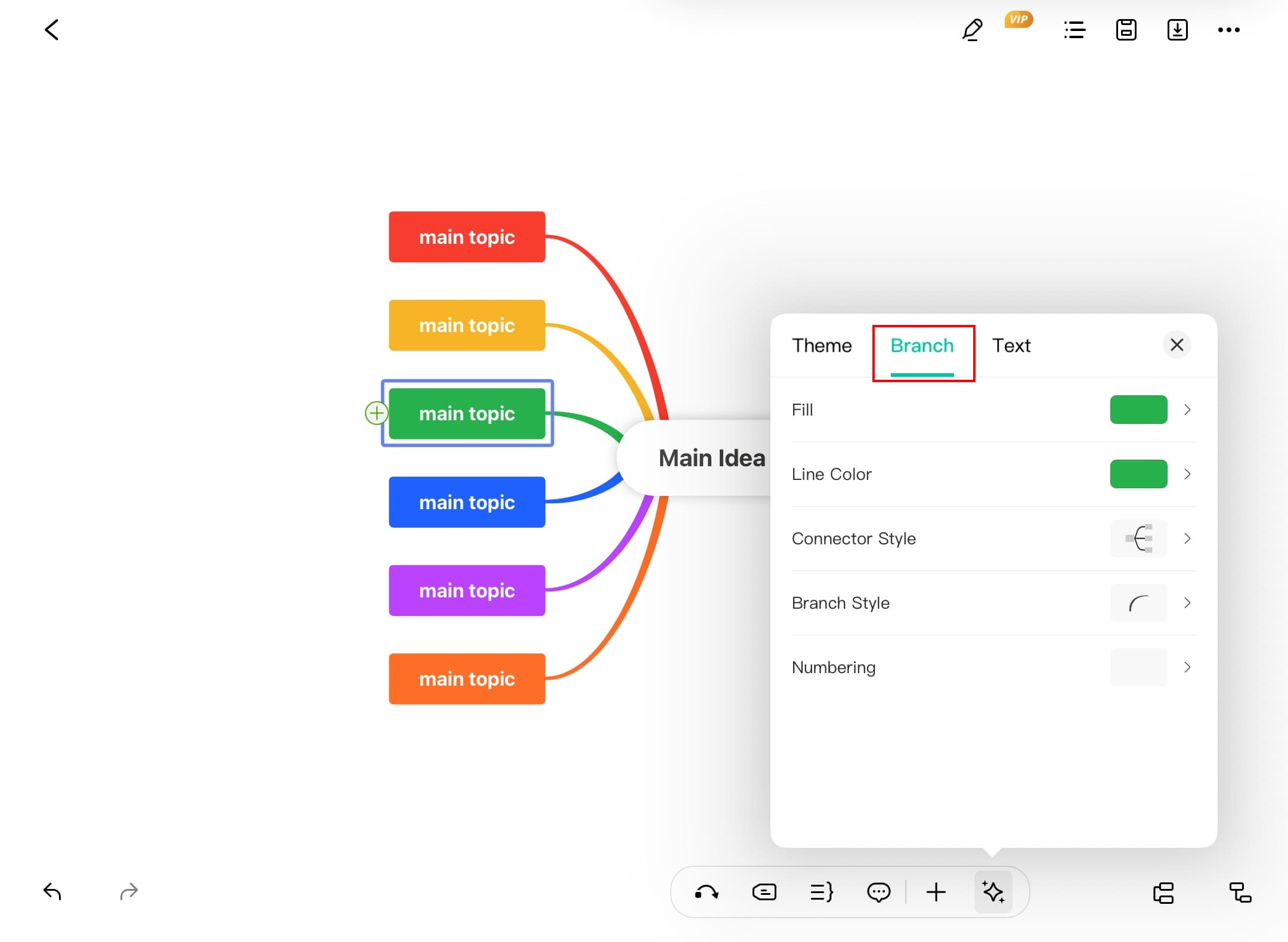Switch to the Text tab

1011,346
